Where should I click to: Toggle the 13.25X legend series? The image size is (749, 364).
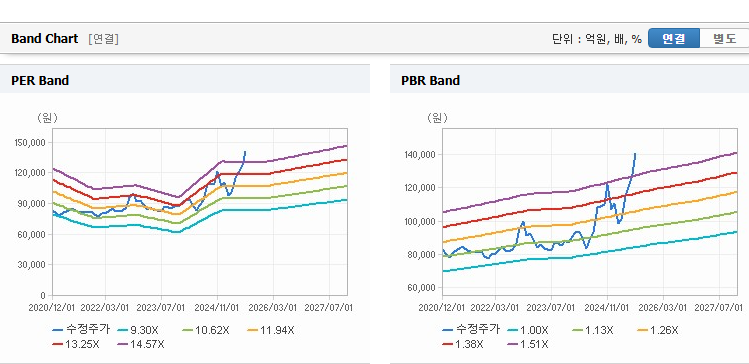pyautogui.click(x=76, y=344)
